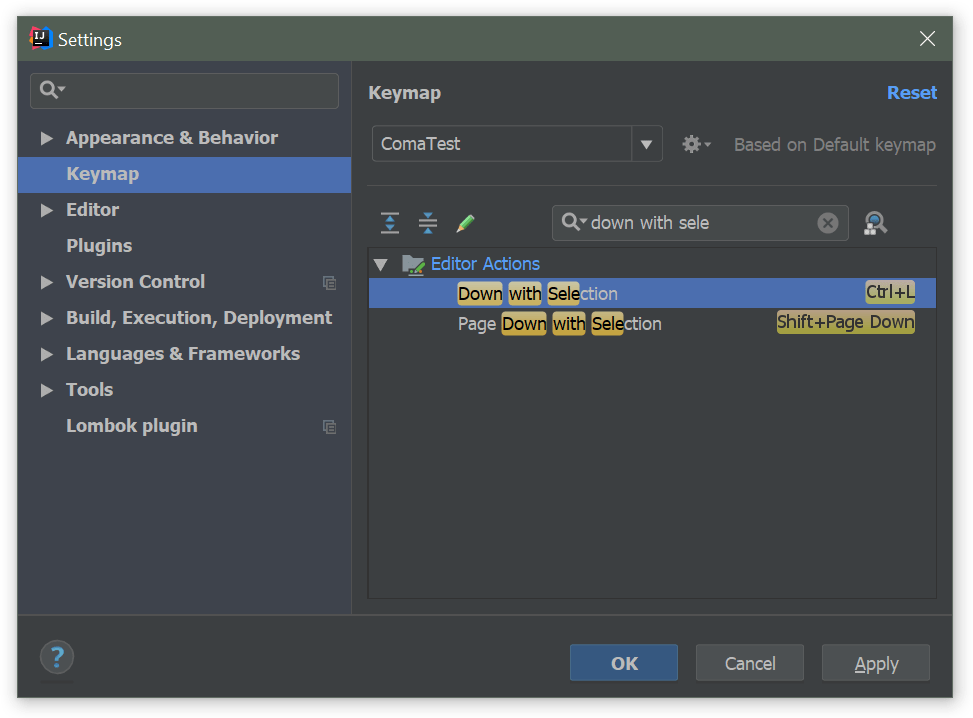Click the project-level icon beside Lombok plugin
Image resolution: width=973 pixels, height=718 pixels.
point(330,427)
